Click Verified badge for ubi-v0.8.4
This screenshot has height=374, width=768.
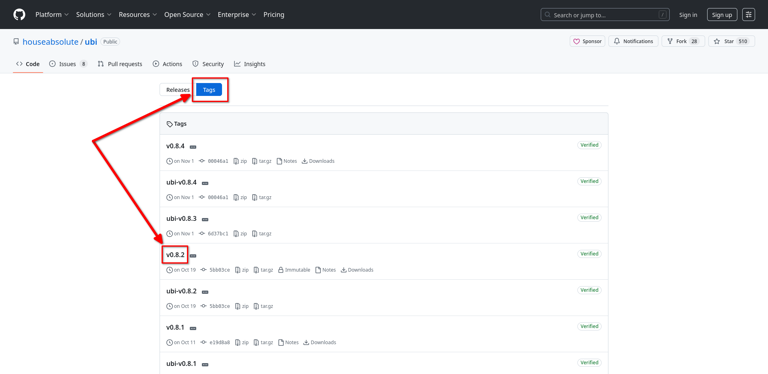[590, 182]
